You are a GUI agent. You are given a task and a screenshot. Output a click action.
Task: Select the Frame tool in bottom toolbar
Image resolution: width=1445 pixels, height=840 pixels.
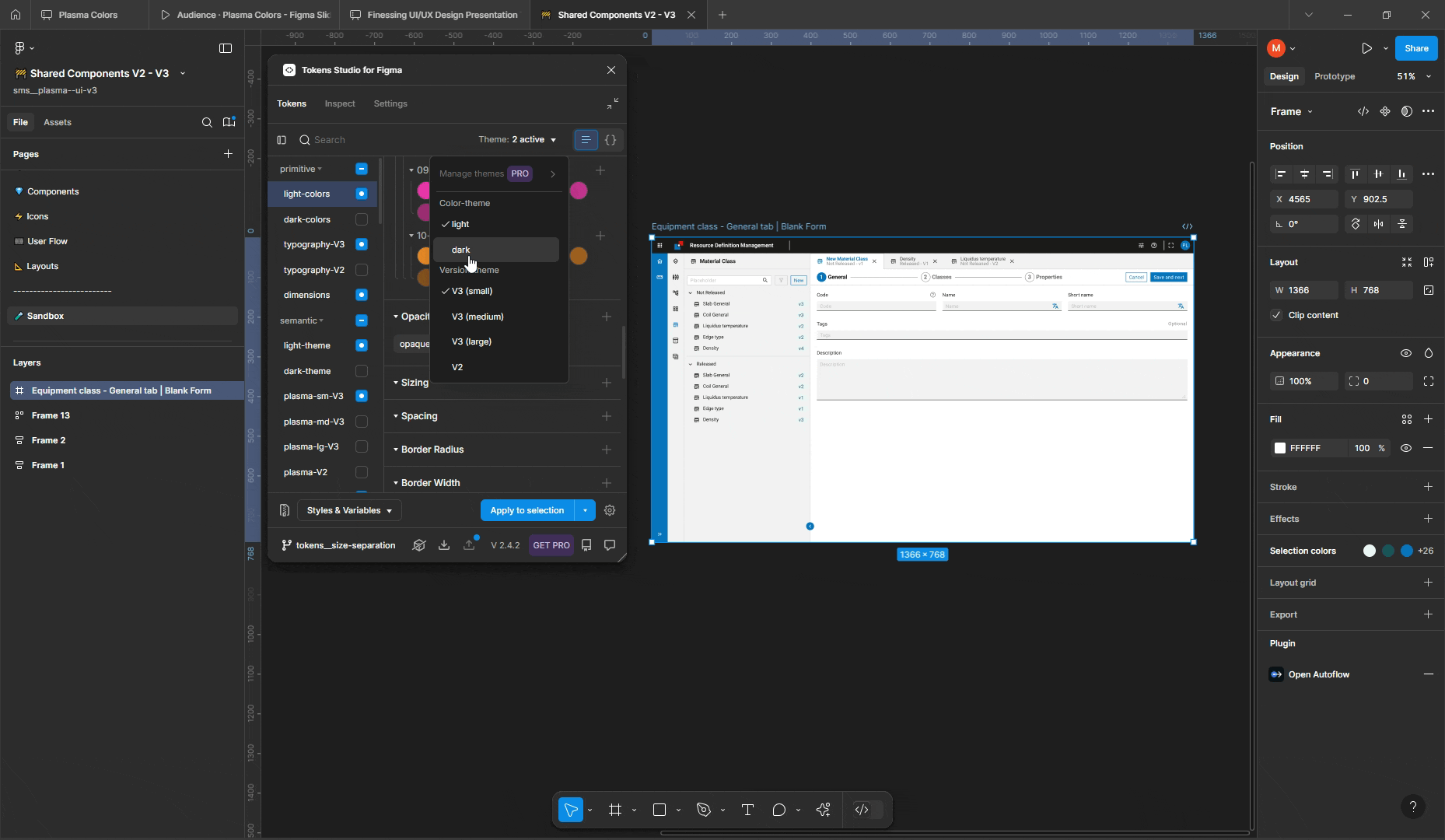click(615, 810)
